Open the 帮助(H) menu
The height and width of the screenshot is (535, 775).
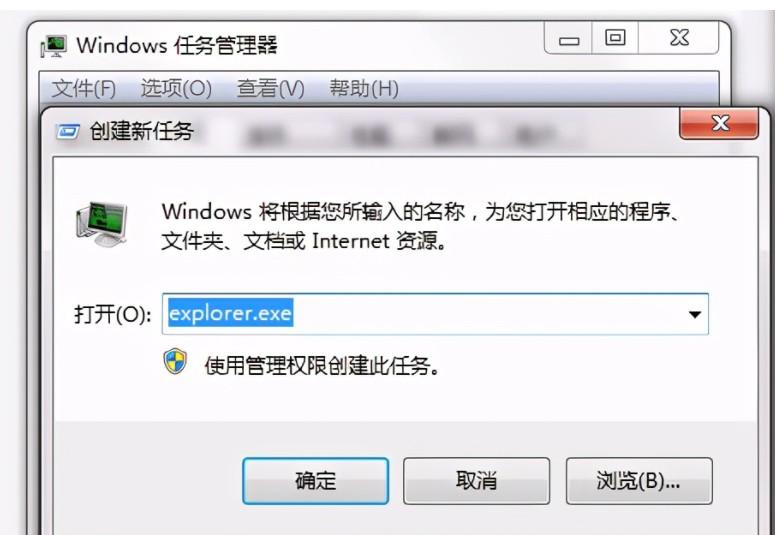click(364, 89)
